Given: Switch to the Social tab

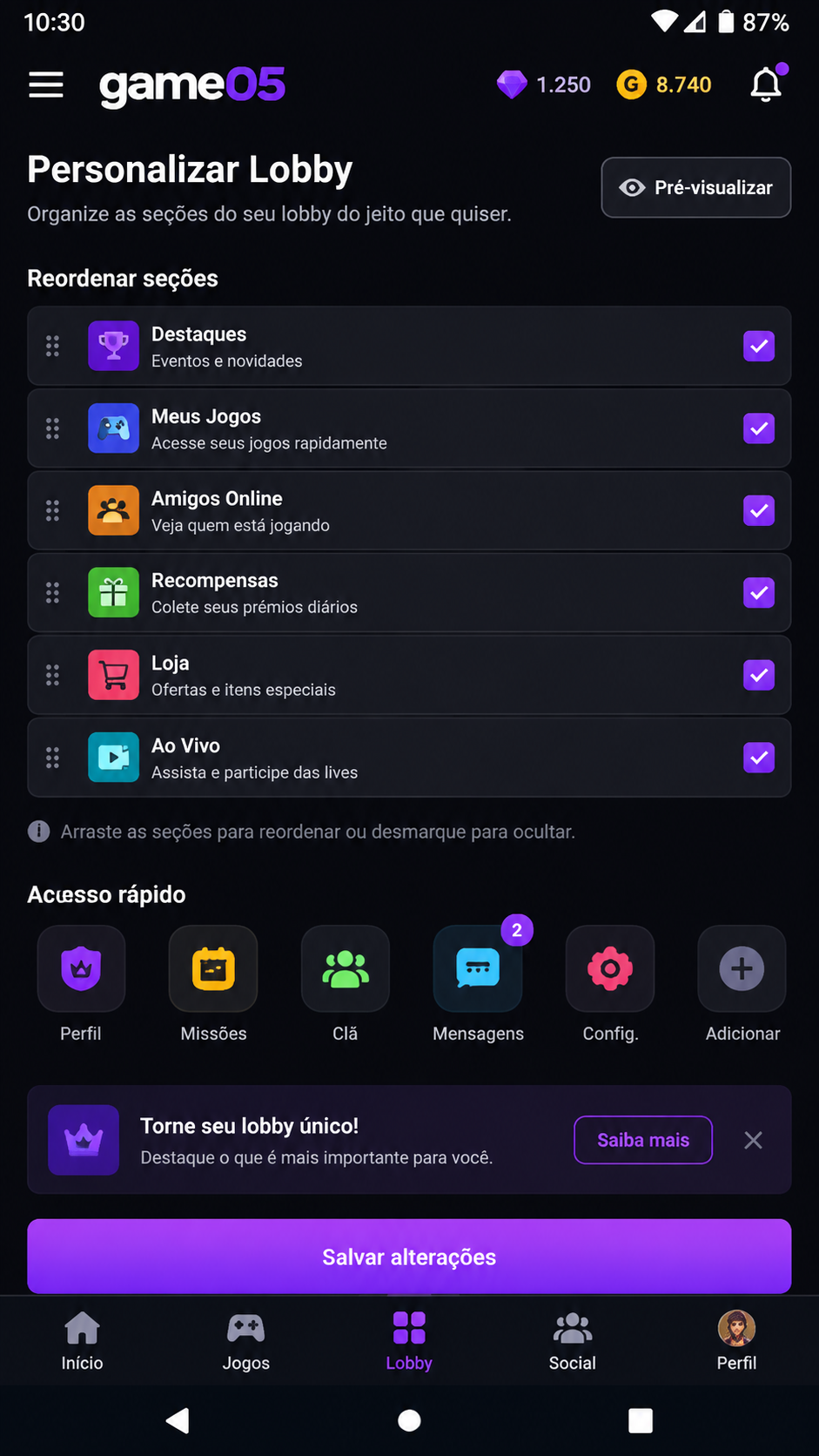Looking at the screenshot, I should pyautogui.click(x=573, y=1341).
